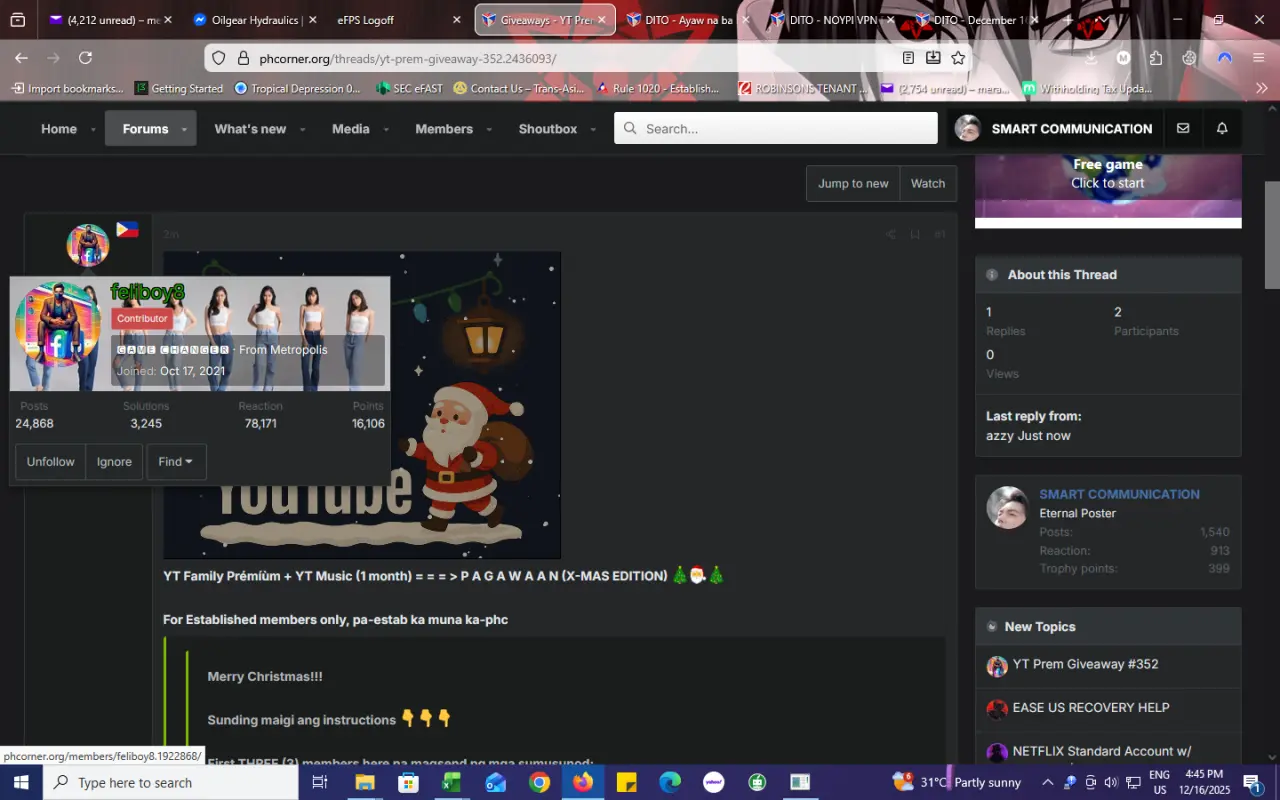Click the site security shield icon

[220, 58]
